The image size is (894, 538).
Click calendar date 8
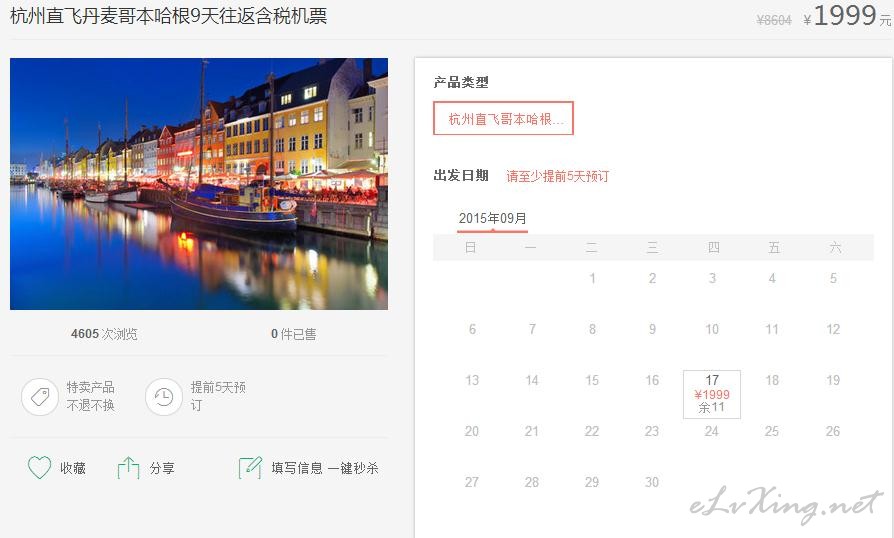592,329
